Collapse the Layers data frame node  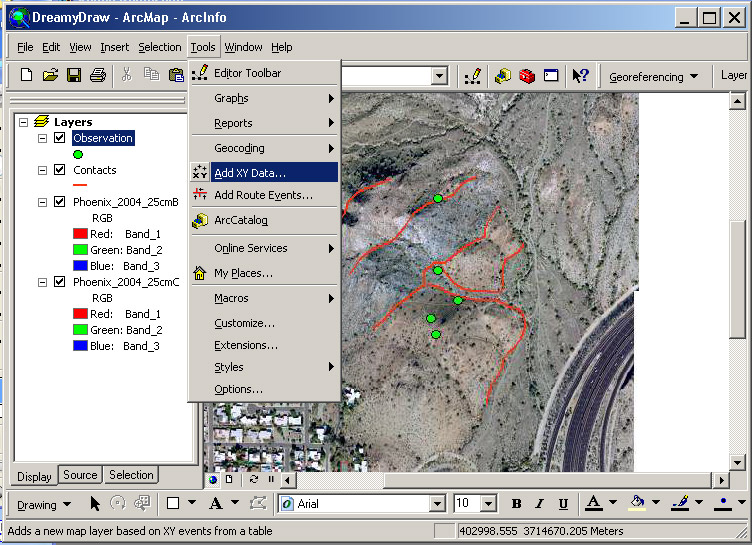click(x=23, y=122)
